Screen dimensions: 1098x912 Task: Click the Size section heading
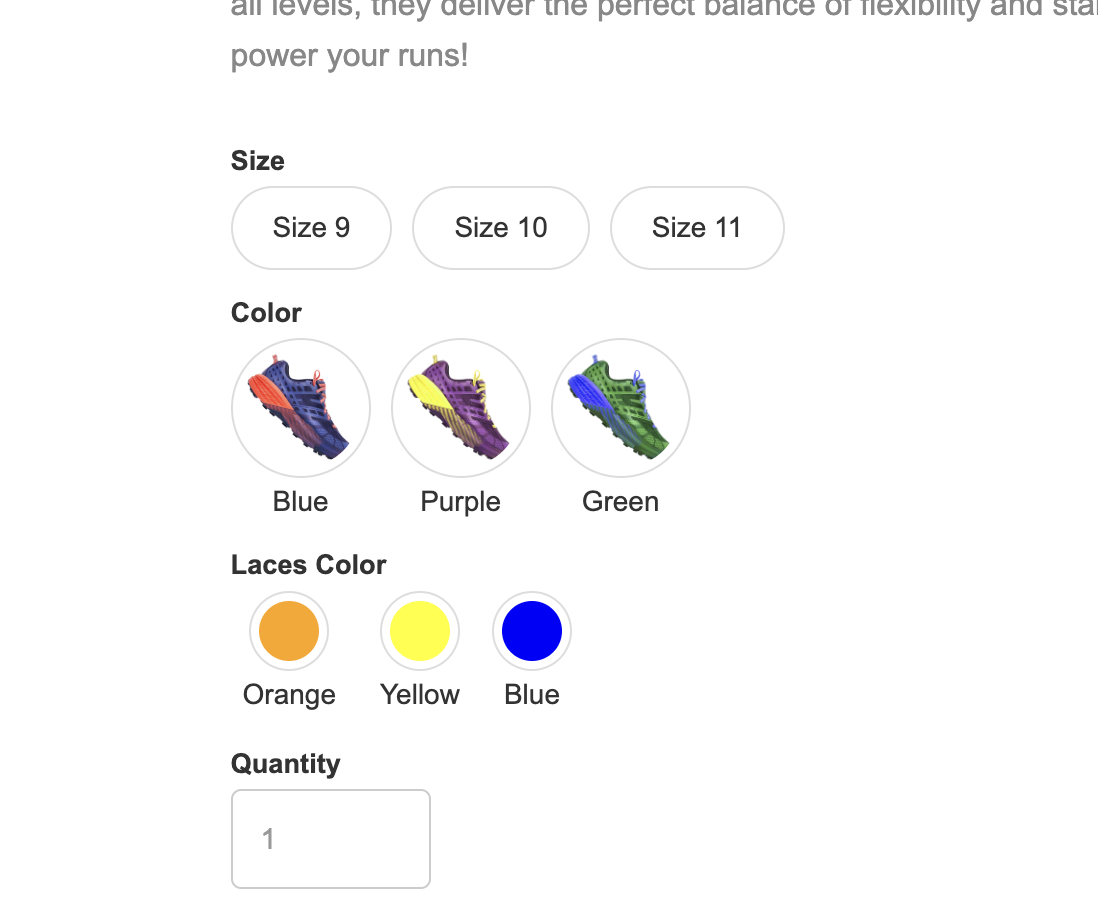pyautogui.click(x=258, y=161)
